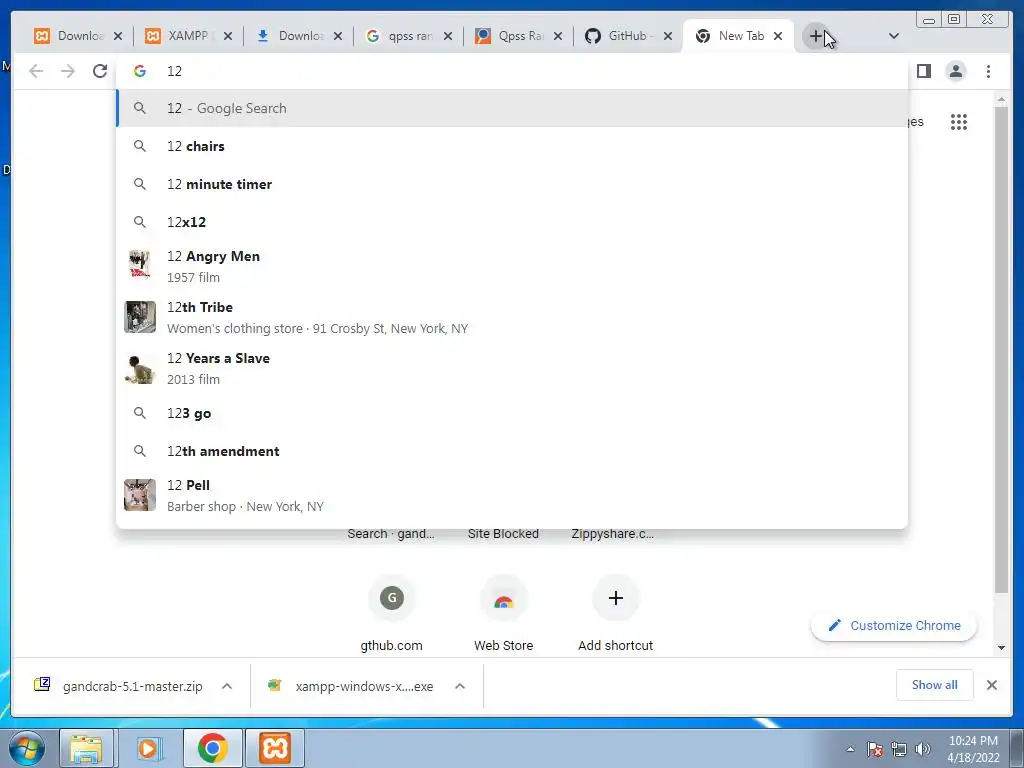Open Windows Explorer from the taskbar
1024x768 pixels.
pos(86,748)
